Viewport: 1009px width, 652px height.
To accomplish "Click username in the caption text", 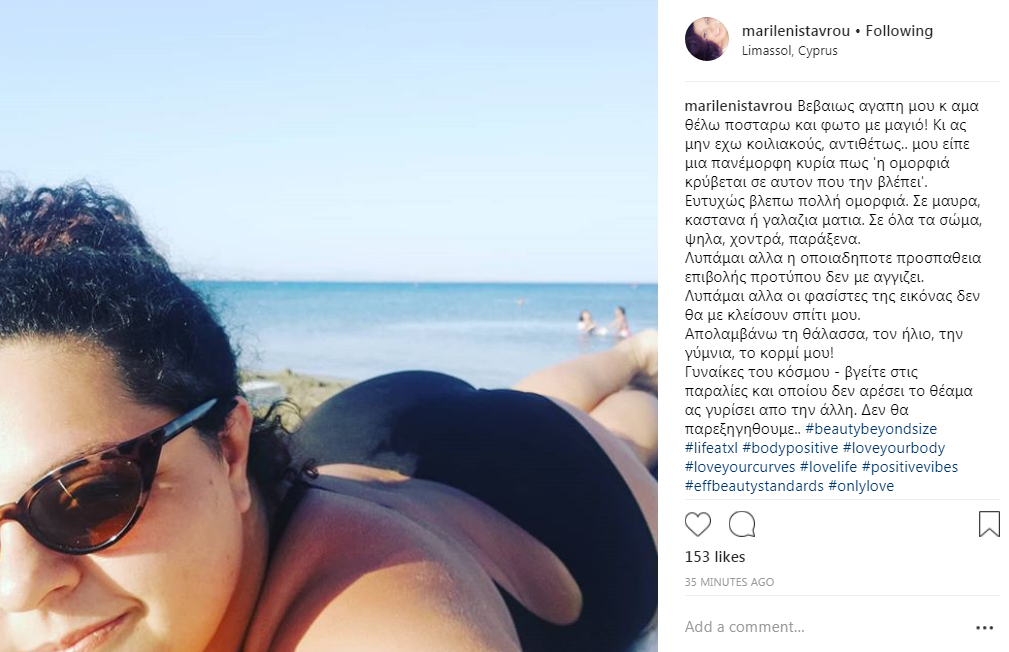I will click(738, 106).
